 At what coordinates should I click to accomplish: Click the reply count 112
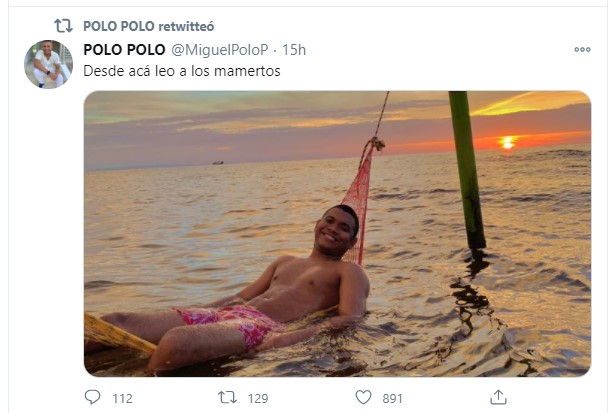(x=122, y=398)
